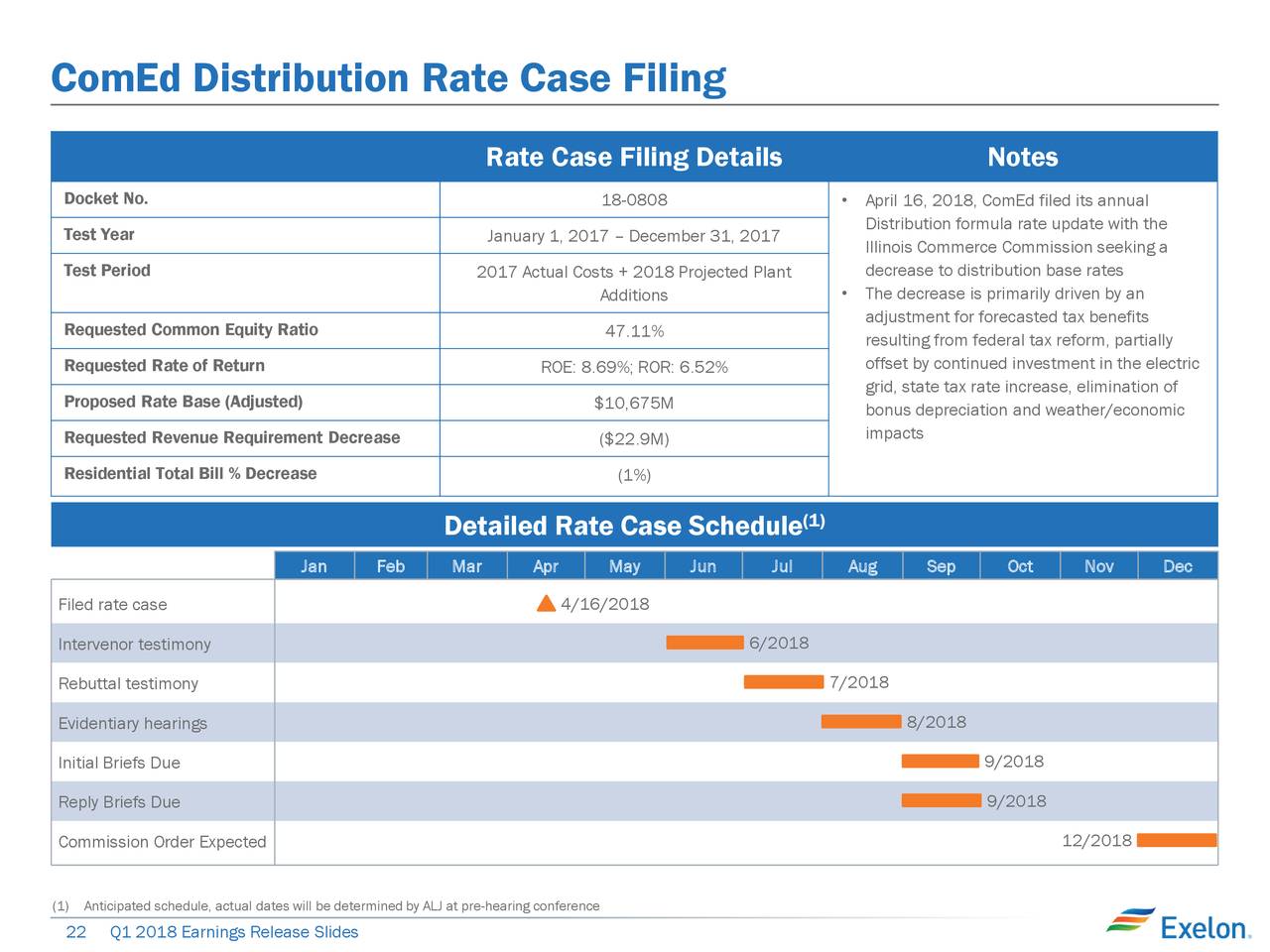Click Commission Order Expected row label

162,842
